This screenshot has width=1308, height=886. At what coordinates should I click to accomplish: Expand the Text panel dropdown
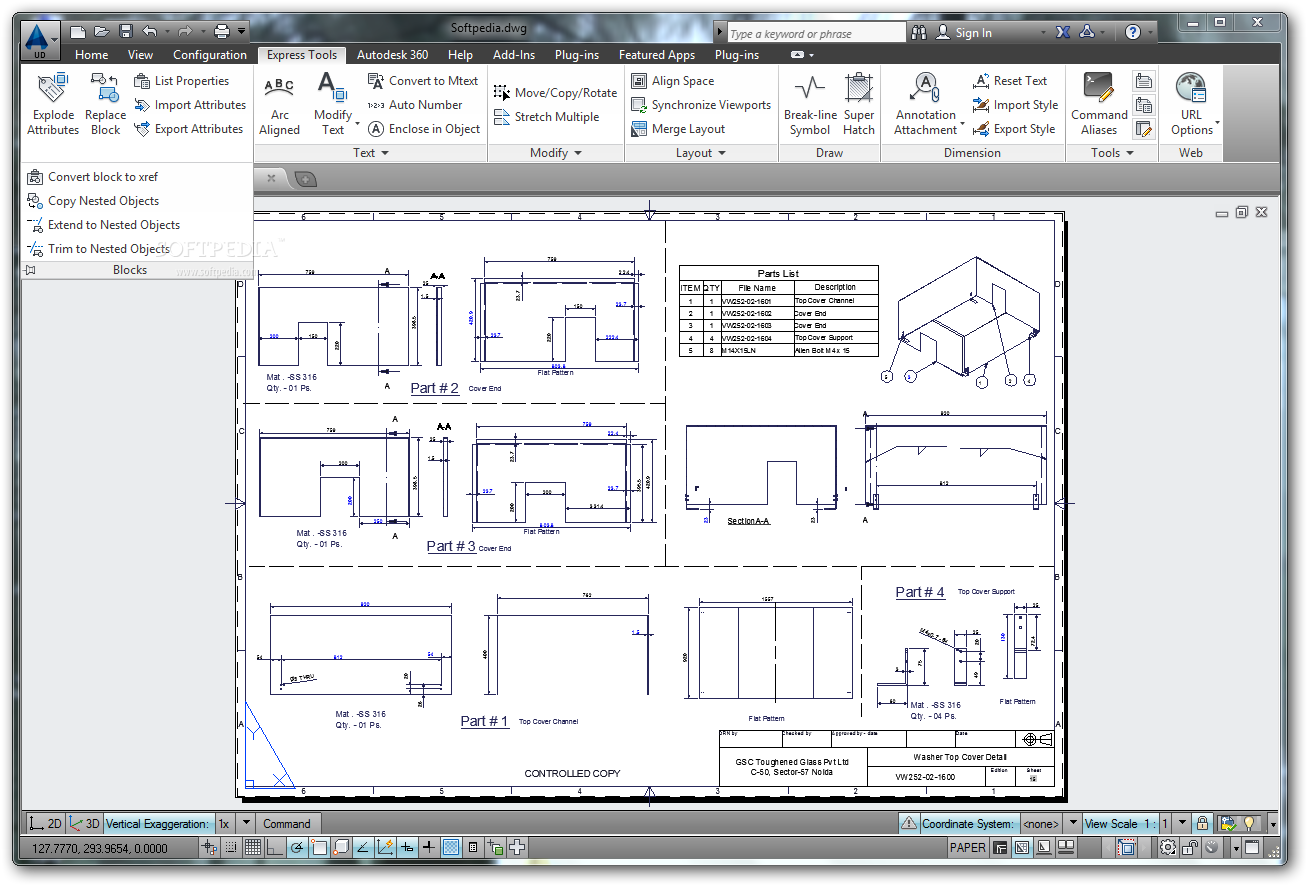click(371, 153)
